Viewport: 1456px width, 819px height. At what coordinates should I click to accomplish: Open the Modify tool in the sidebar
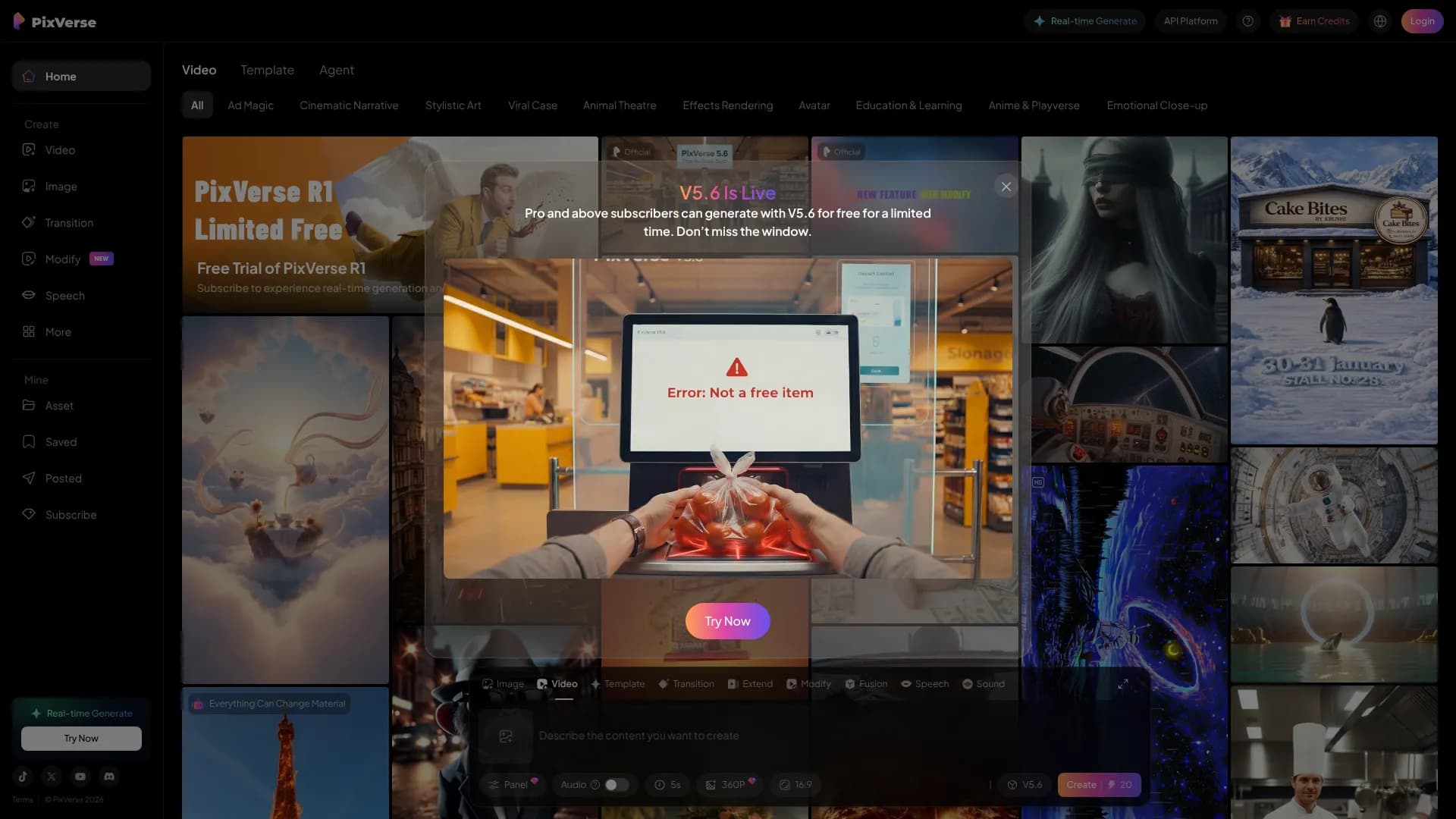pos(81,259)
